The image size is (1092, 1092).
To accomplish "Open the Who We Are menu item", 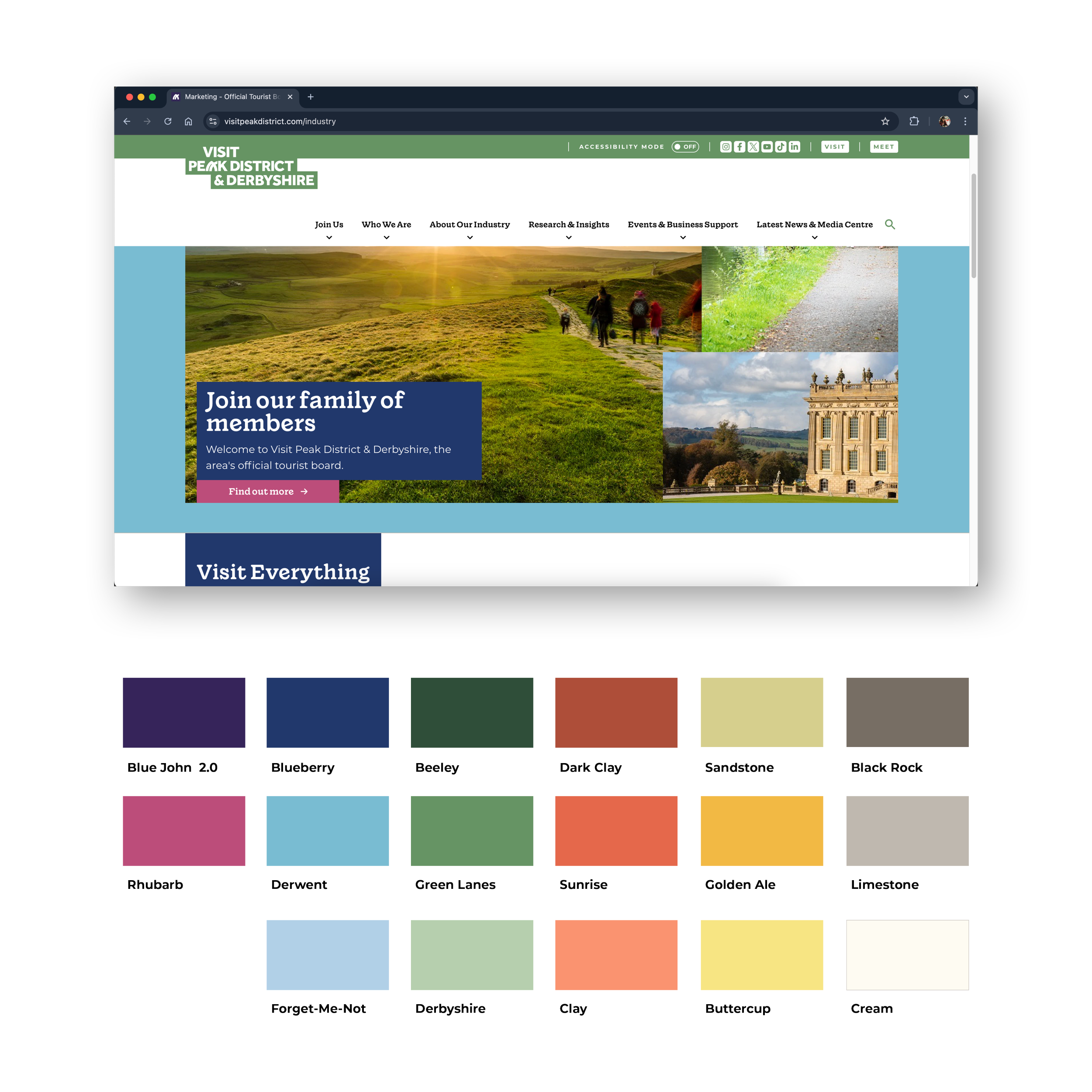I will 387,225.
